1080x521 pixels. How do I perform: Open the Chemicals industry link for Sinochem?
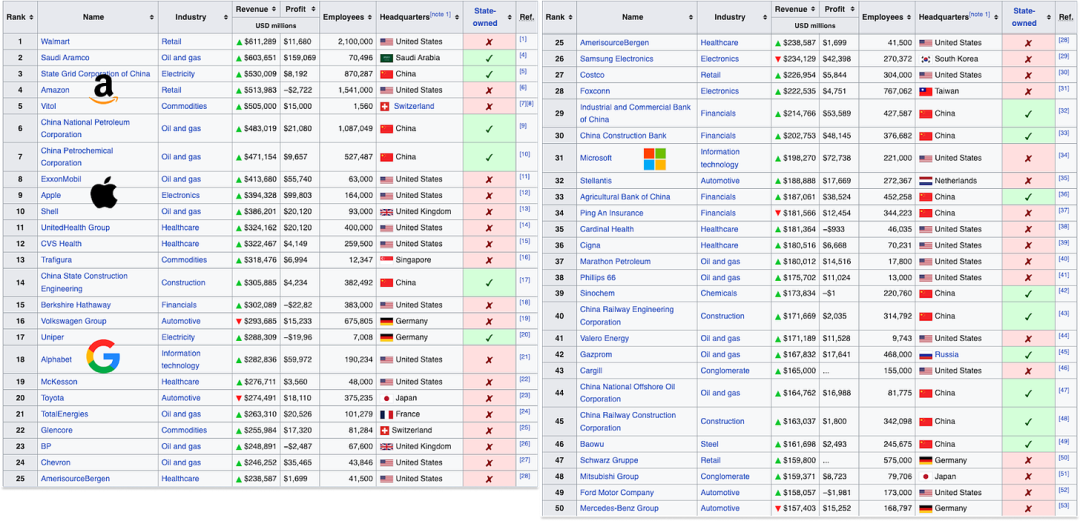(718, 293)
